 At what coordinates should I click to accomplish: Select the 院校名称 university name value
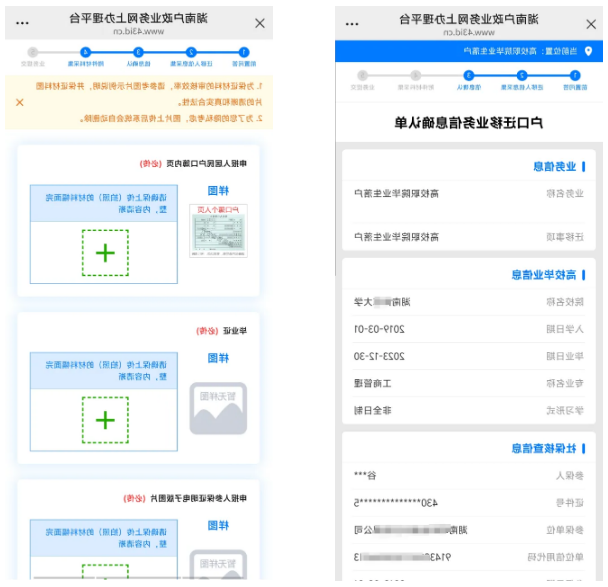coord(382,302)
